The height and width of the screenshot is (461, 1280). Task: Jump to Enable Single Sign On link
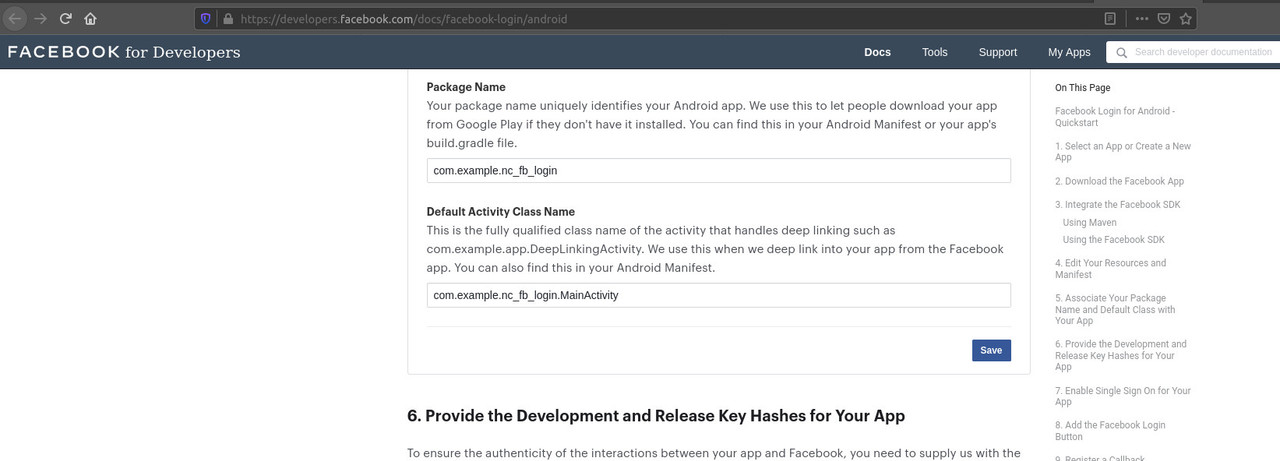(1123, 396)
